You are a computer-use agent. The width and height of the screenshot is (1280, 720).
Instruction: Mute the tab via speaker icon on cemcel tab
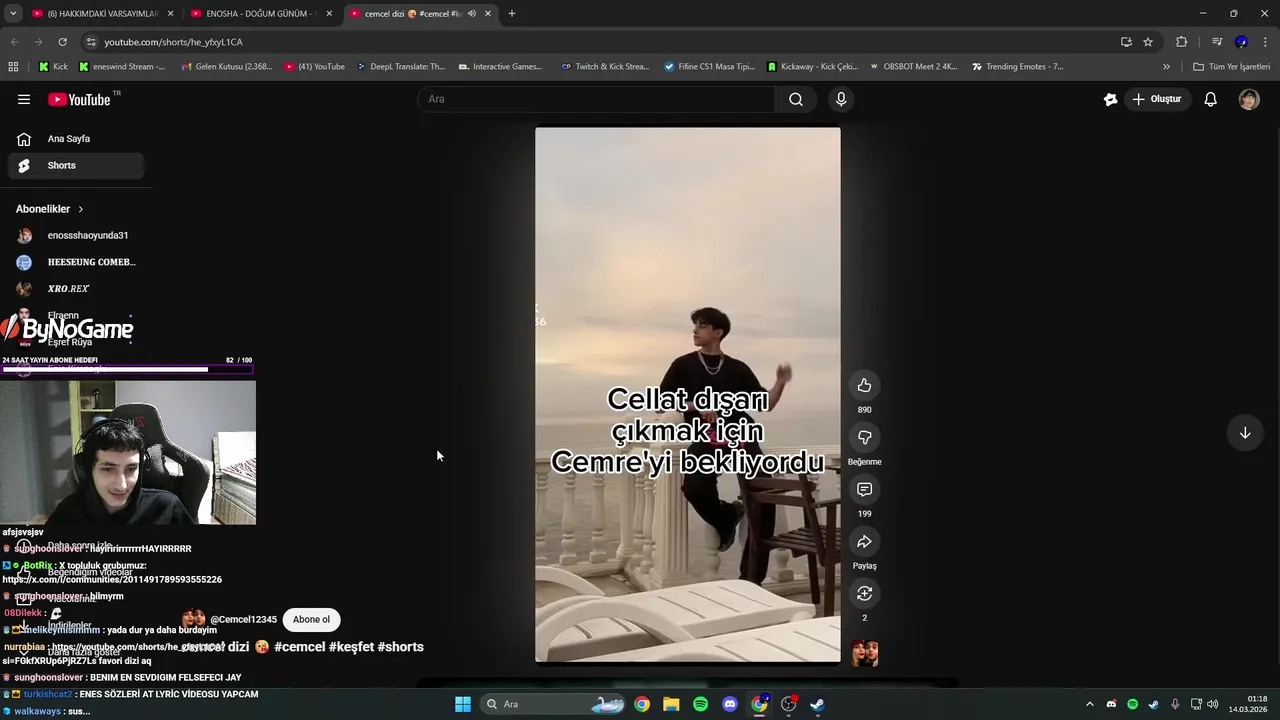click(x=471, y=14)
